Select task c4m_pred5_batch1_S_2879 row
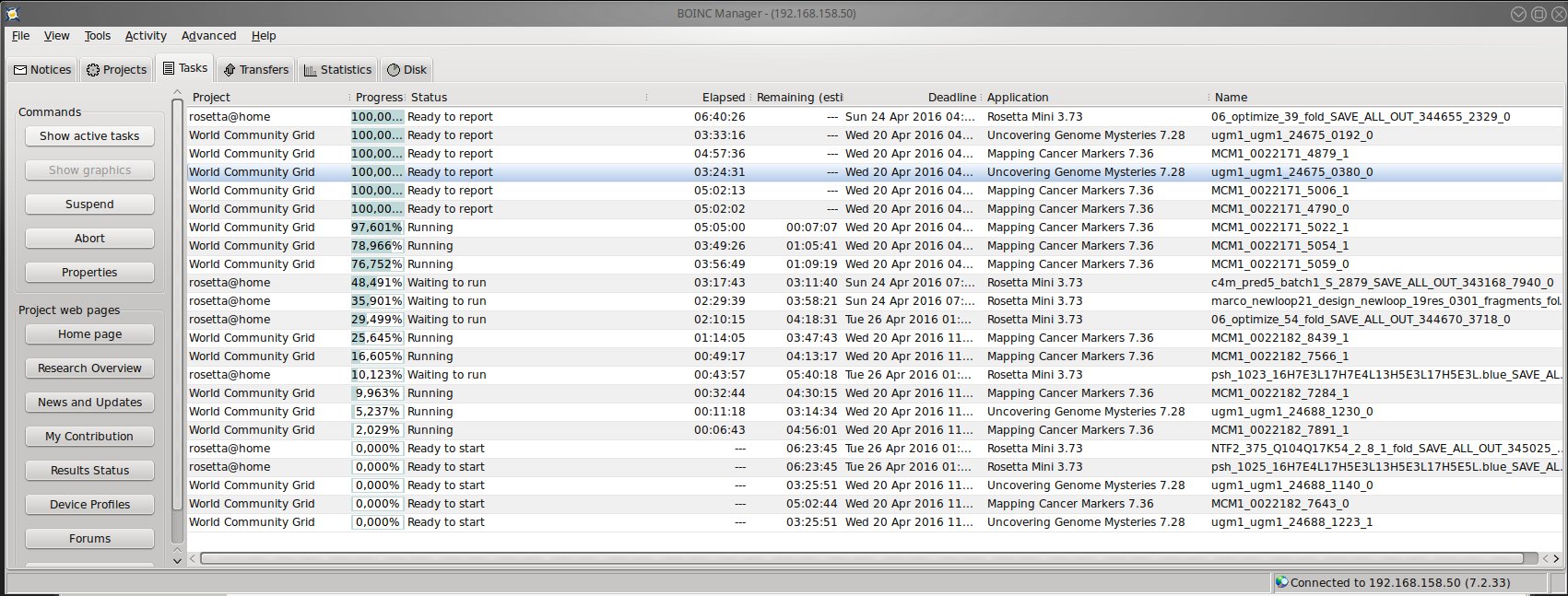 click(876, 283)
